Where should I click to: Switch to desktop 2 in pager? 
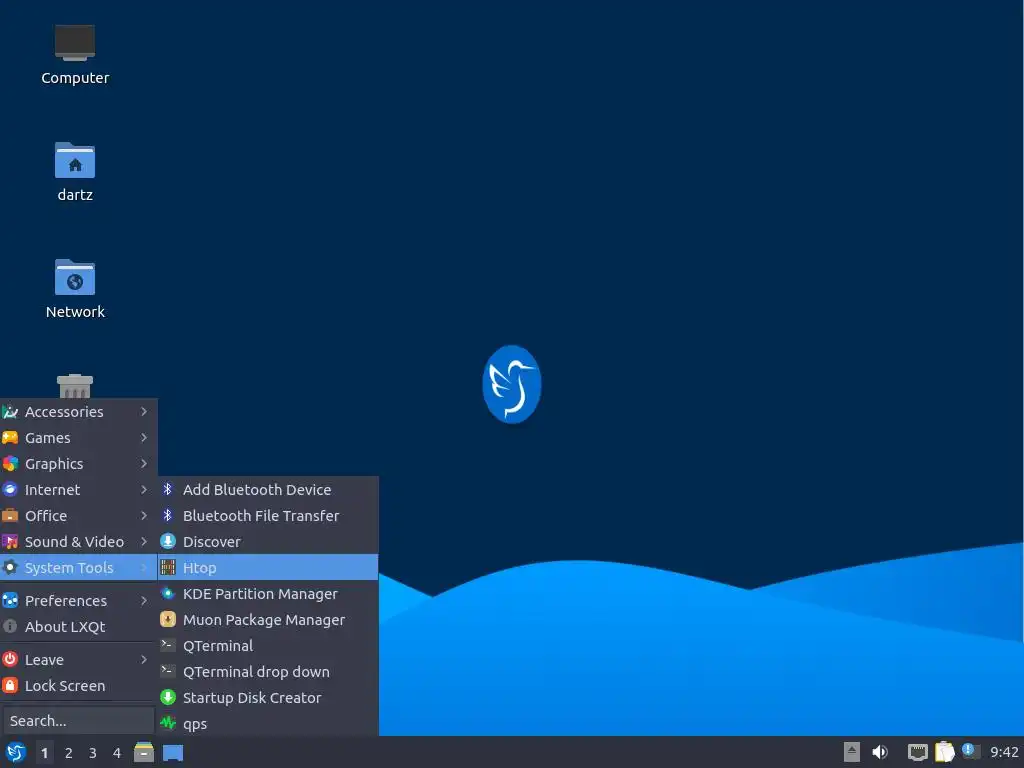tap(69, 753)
